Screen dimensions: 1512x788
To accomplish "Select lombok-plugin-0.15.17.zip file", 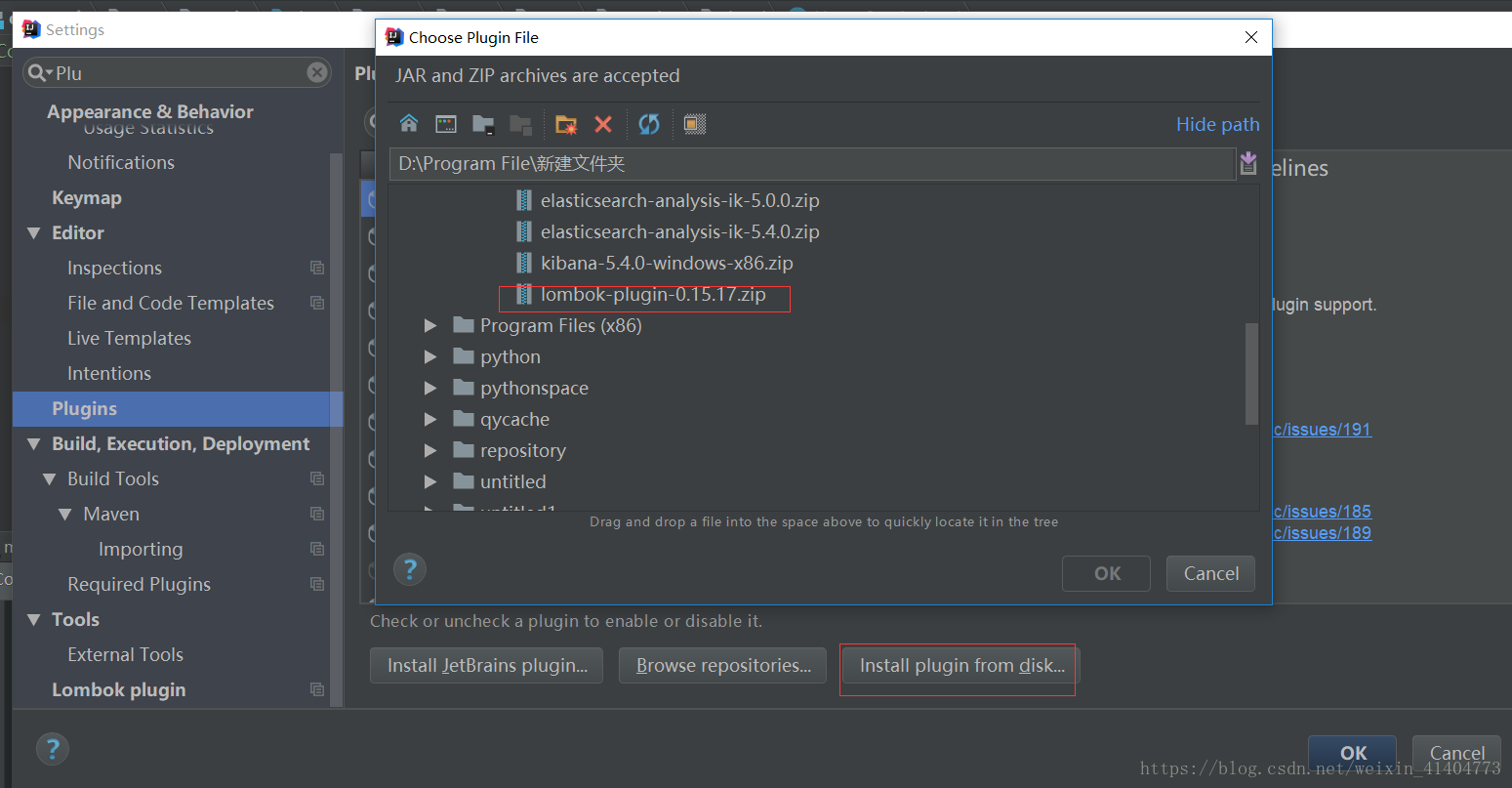I will click(x=653, y=294).
